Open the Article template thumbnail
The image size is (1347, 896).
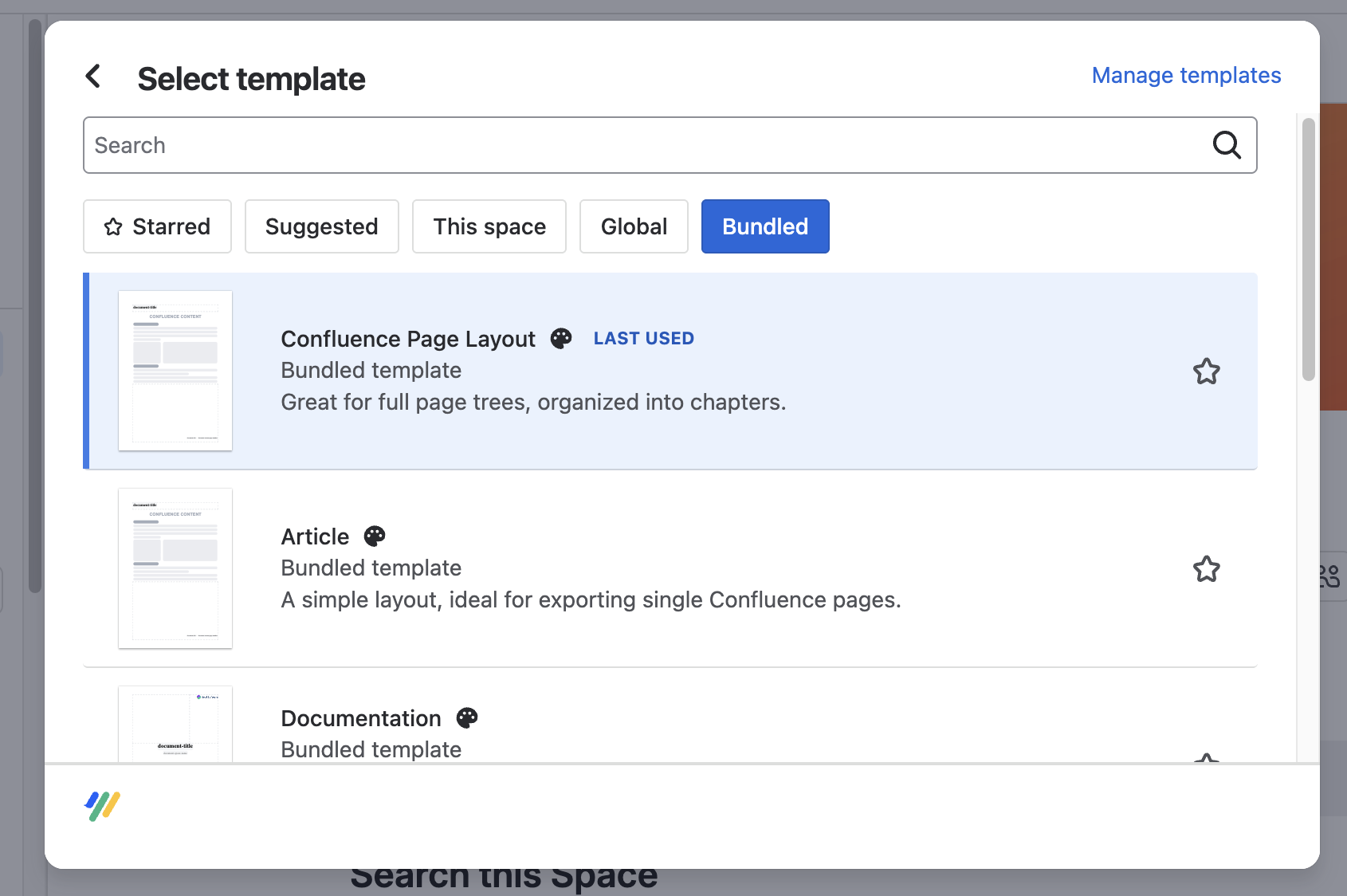tap(175, 568)
